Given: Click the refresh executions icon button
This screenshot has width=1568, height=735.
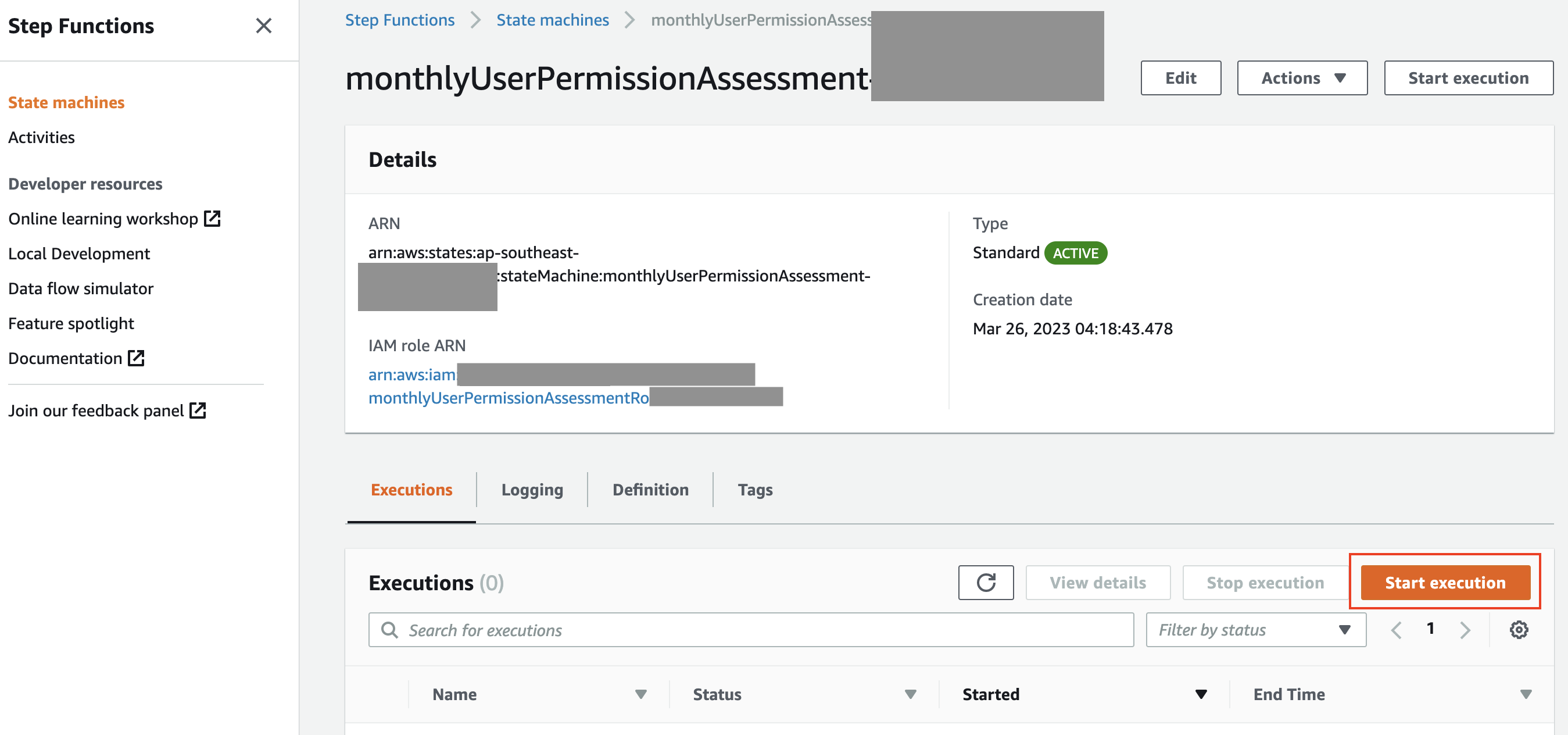Looking at the screenshot, I should (985, 582).
